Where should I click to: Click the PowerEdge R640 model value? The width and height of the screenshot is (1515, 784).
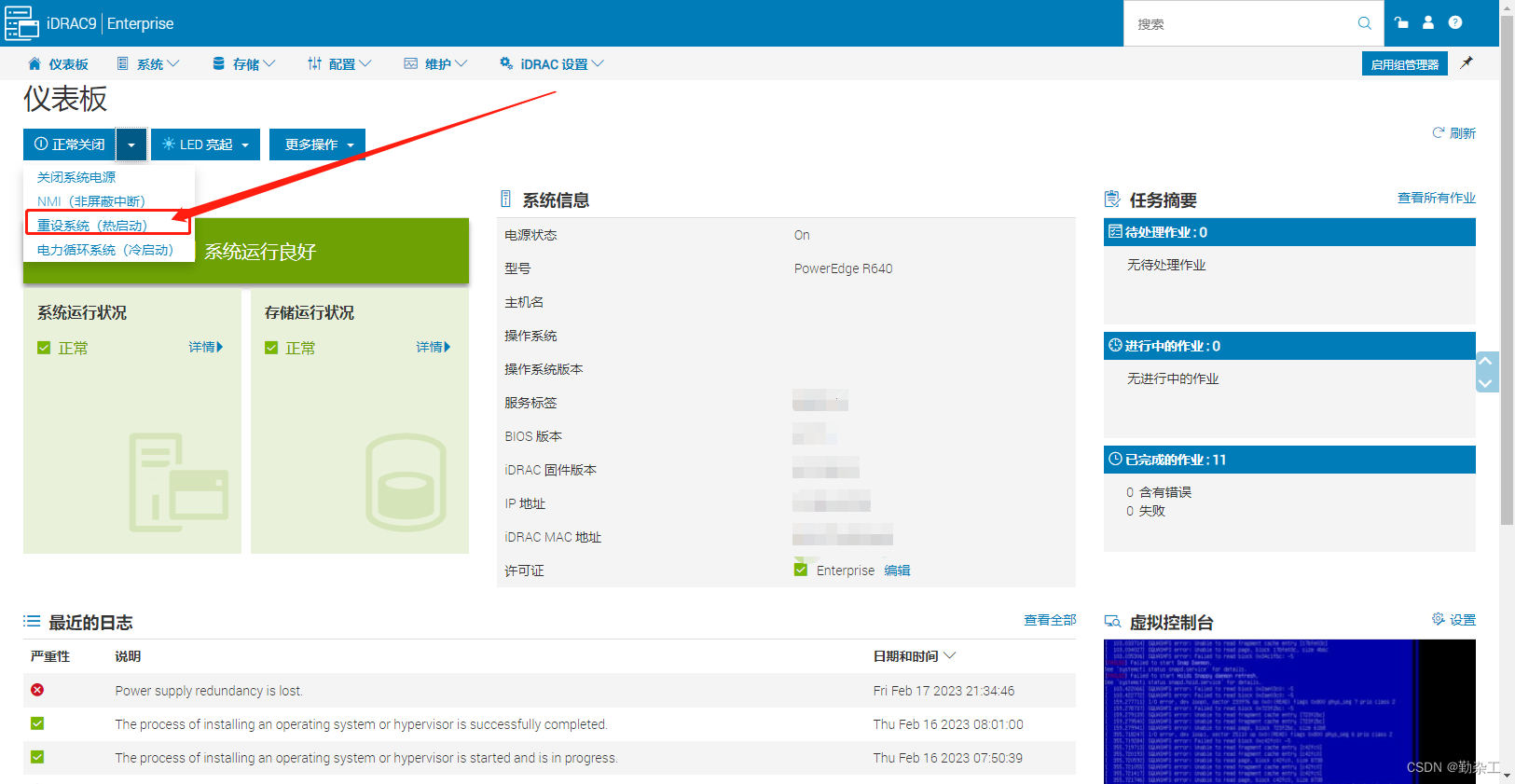pos(843,268)
